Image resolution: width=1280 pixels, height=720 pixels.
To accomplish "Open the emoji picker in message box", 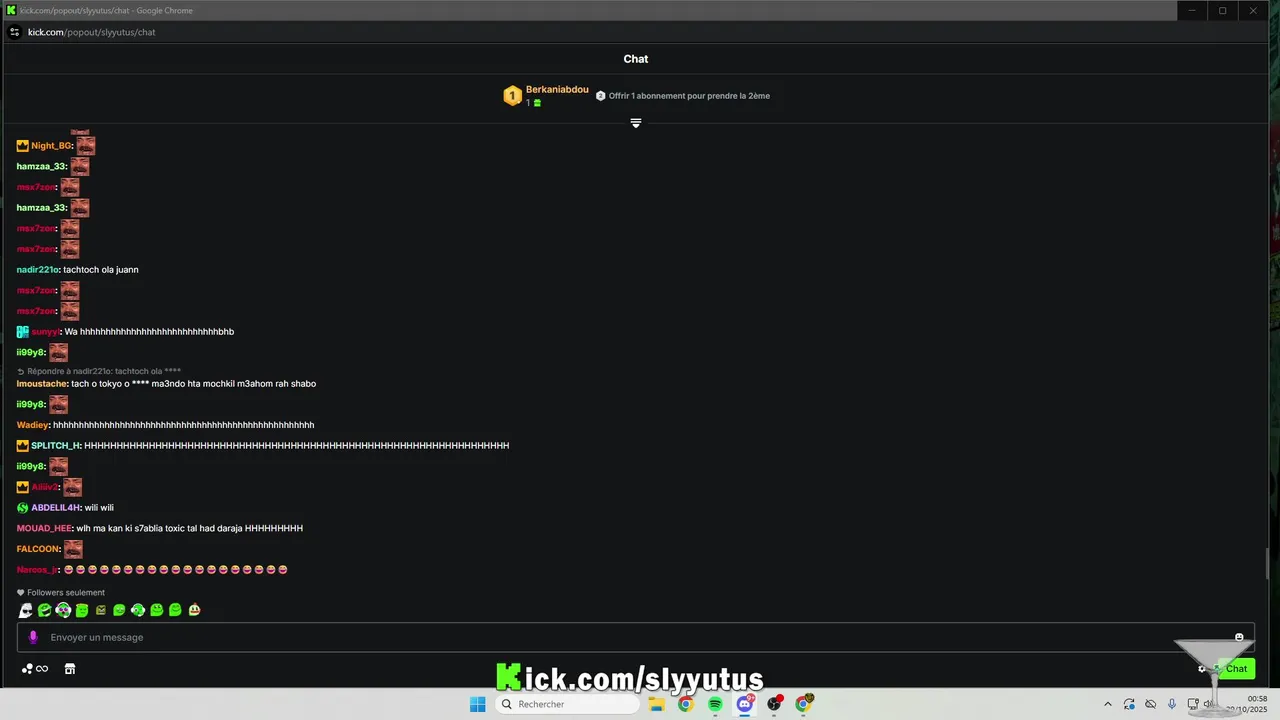I will 1239,637.
